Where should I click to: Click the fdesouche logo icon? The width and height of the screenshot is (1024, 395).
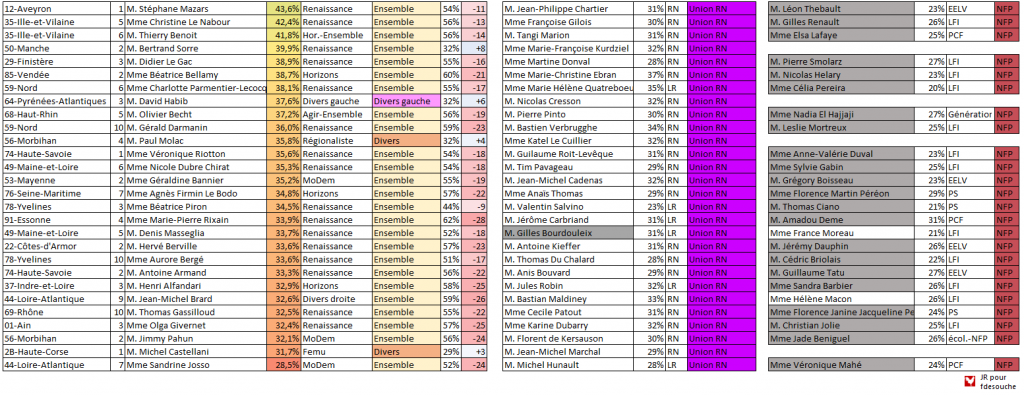(x=971, y=381)
